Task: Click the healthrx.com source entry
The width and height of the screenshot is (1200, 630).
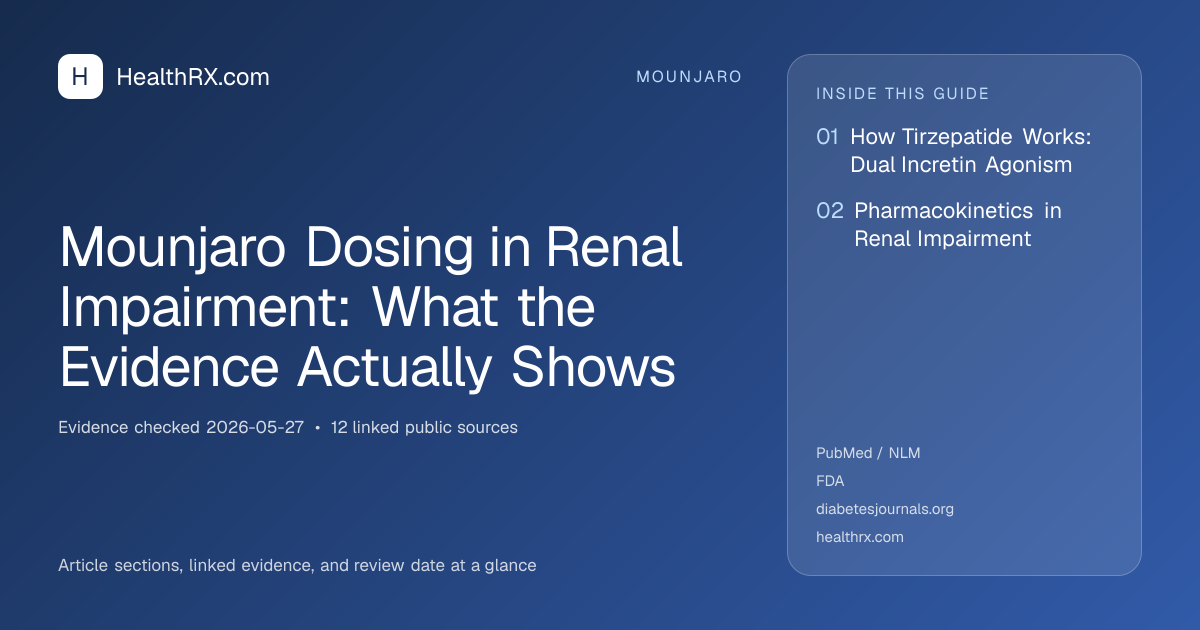Action: (x=860, y=537)
